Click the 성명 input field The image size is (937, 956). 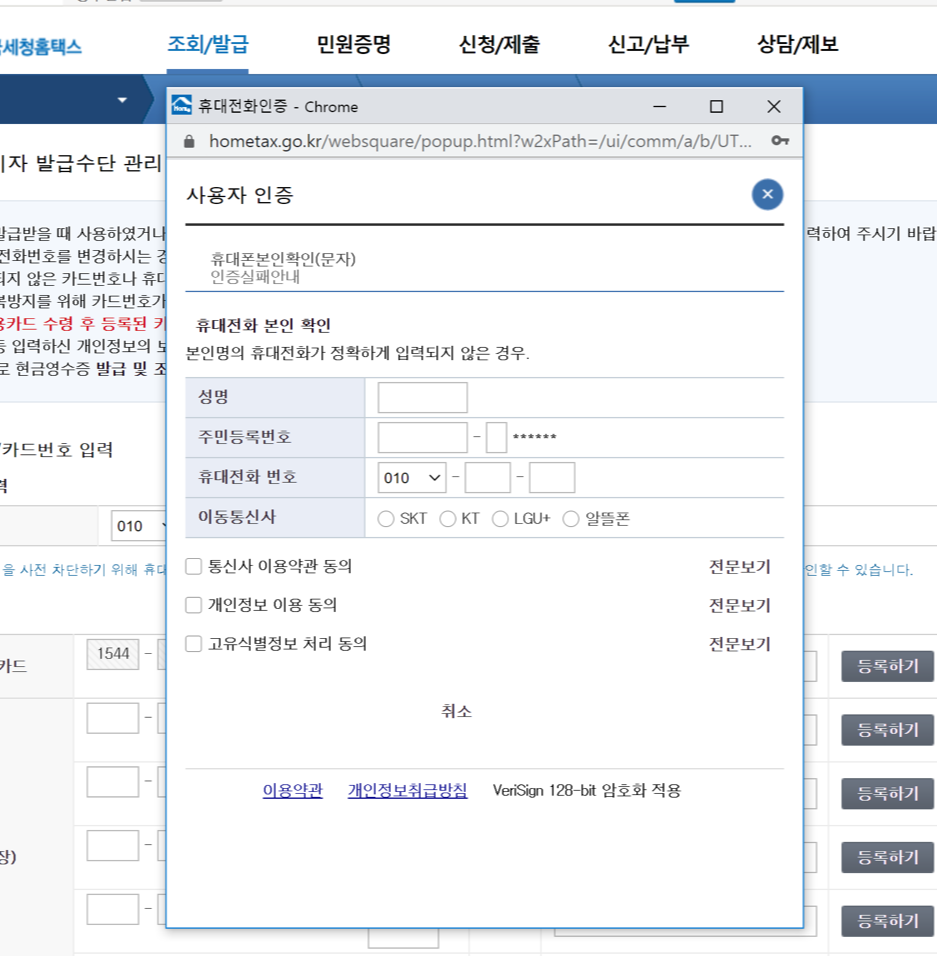420,397
